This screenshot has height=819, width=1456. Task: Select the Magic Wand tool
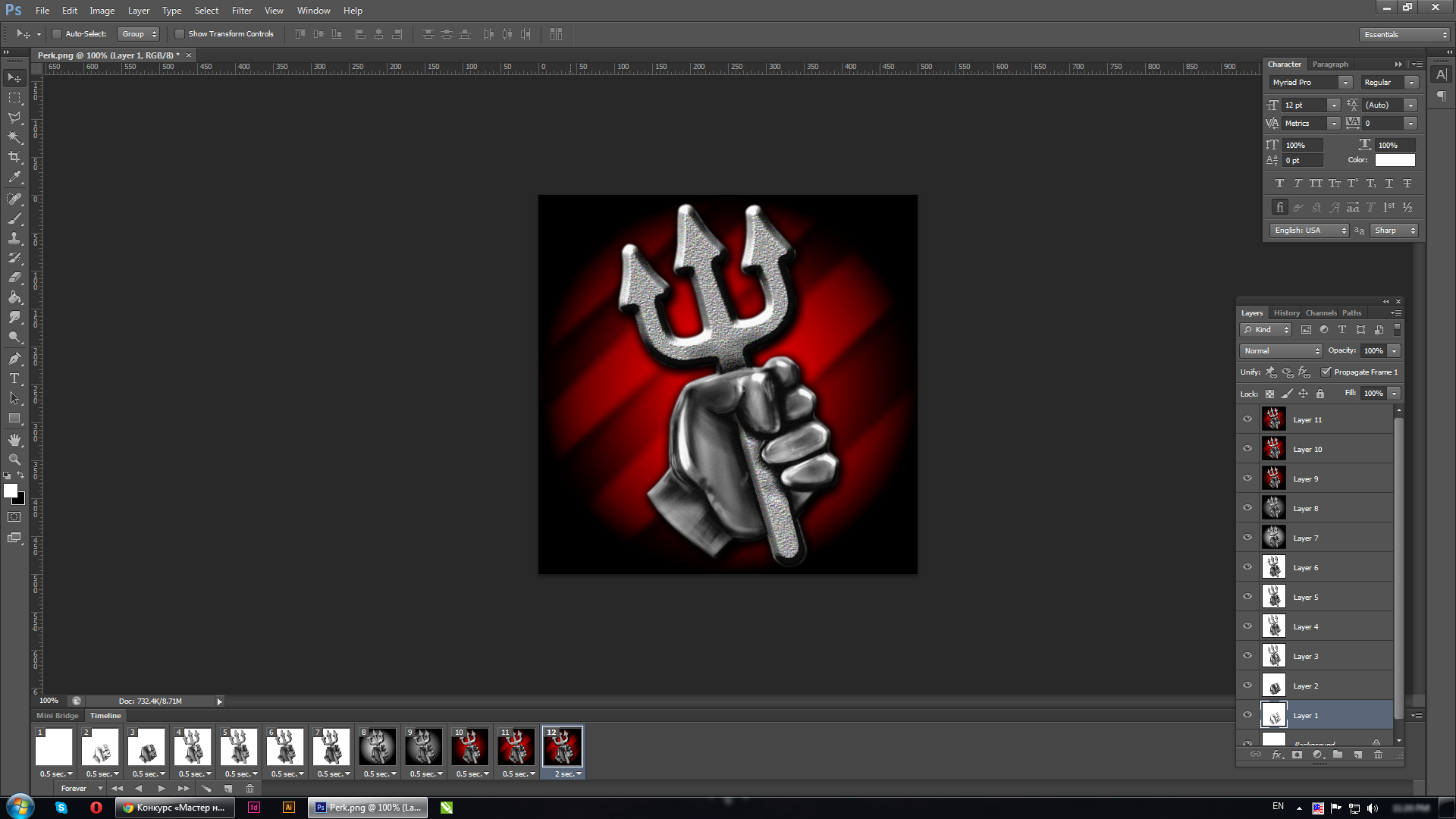click(14, 137)
